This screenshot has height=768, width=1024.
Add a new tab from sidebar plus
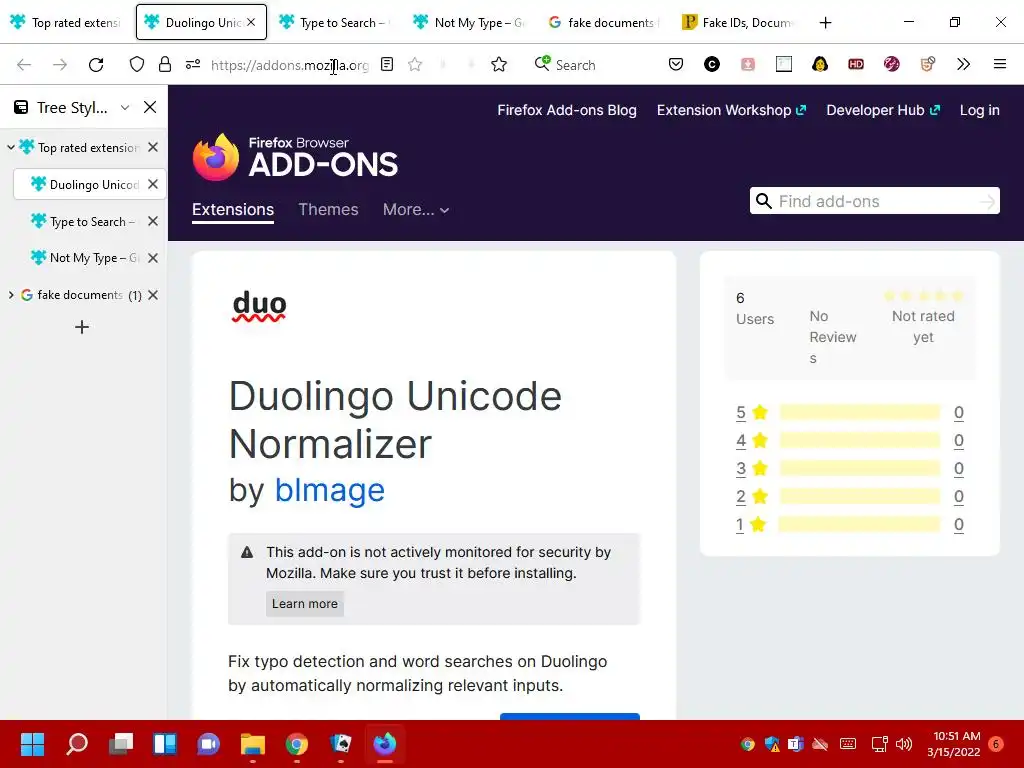[x=82, y=327]
